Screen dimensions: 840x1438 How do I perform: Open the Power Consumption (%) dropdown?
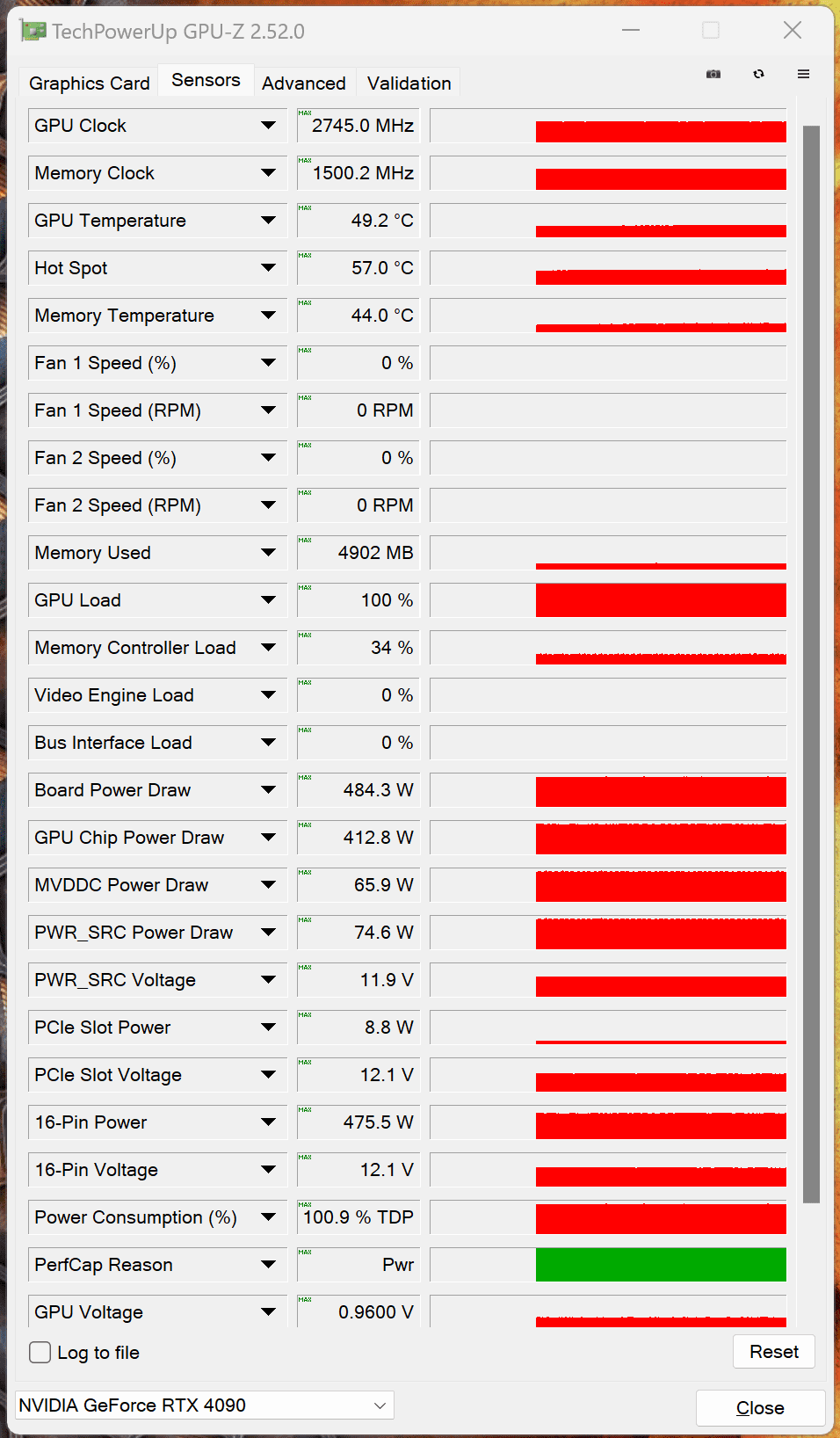268,1217
